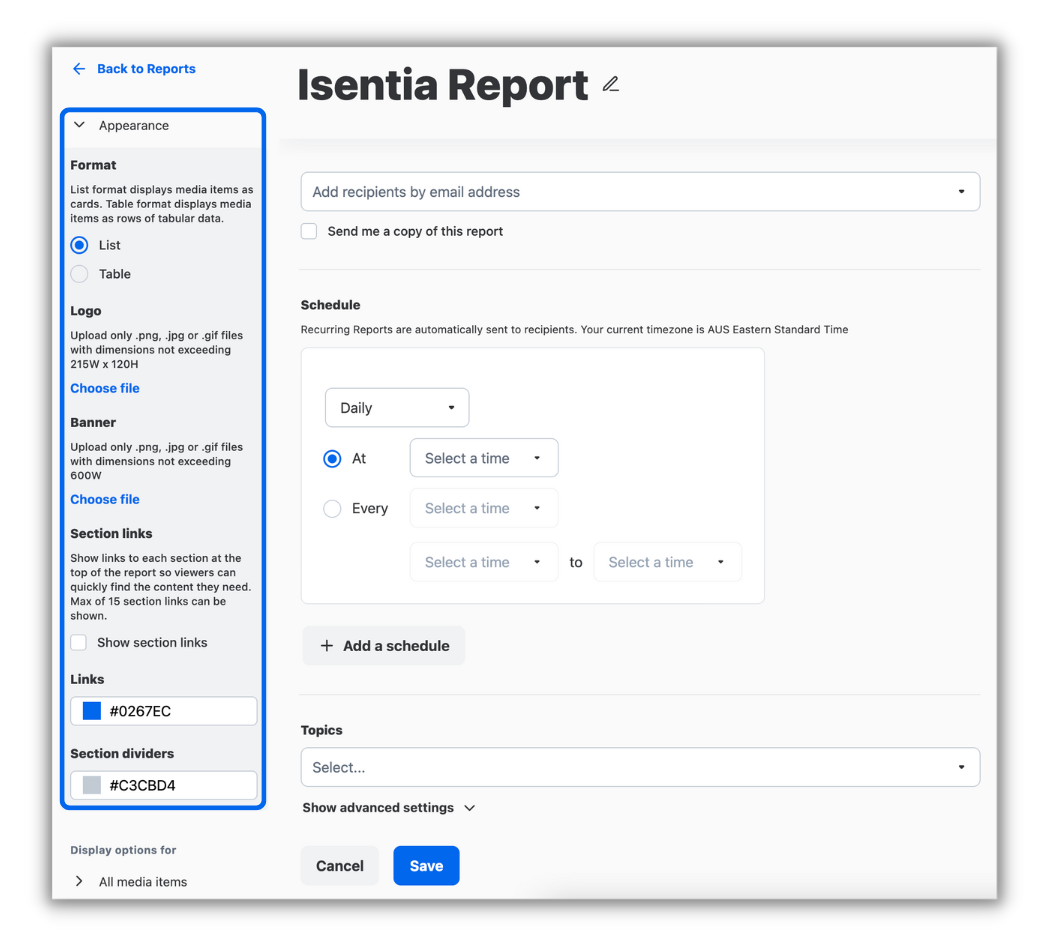Enable Show section links checkbox
The height and width of the screenshot is (947, 1049).
(79, 642)
